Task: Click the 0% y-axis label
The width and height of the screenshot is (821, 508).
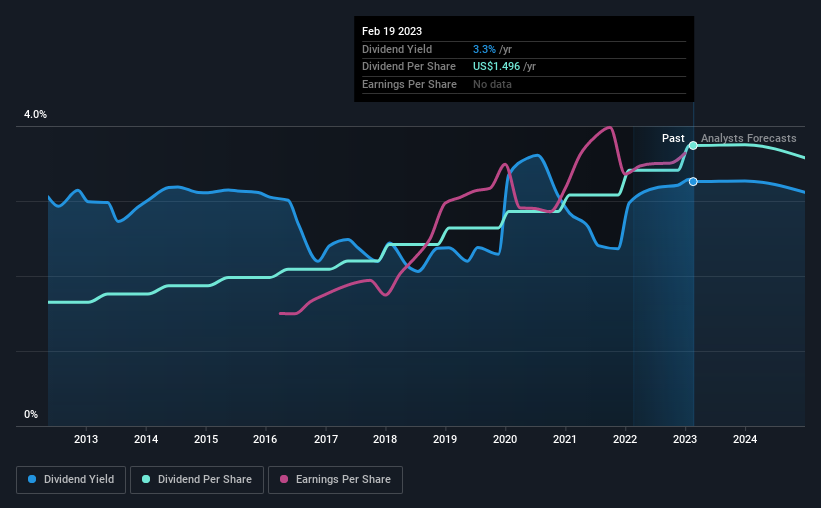Action: click(x=31, y=414)
